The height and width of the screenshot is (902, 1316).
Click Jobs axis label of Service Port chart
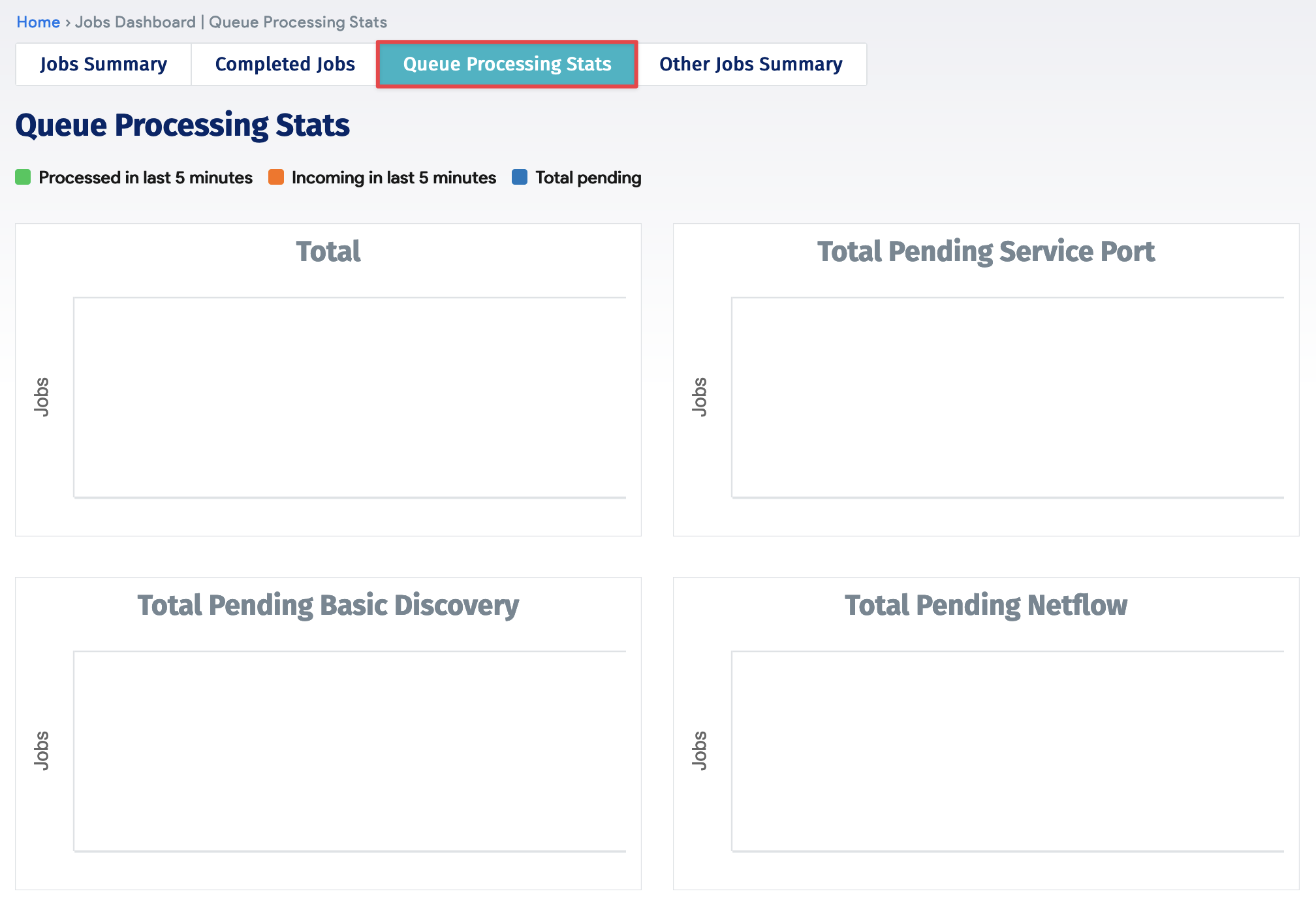[x=699, y=397]
